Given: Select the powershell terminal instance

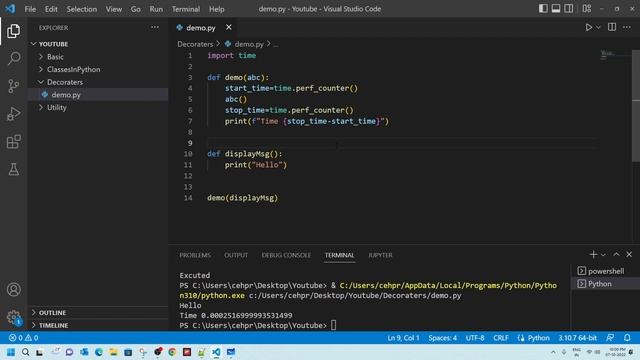Looking at the screenshot, I should (606, 271).
